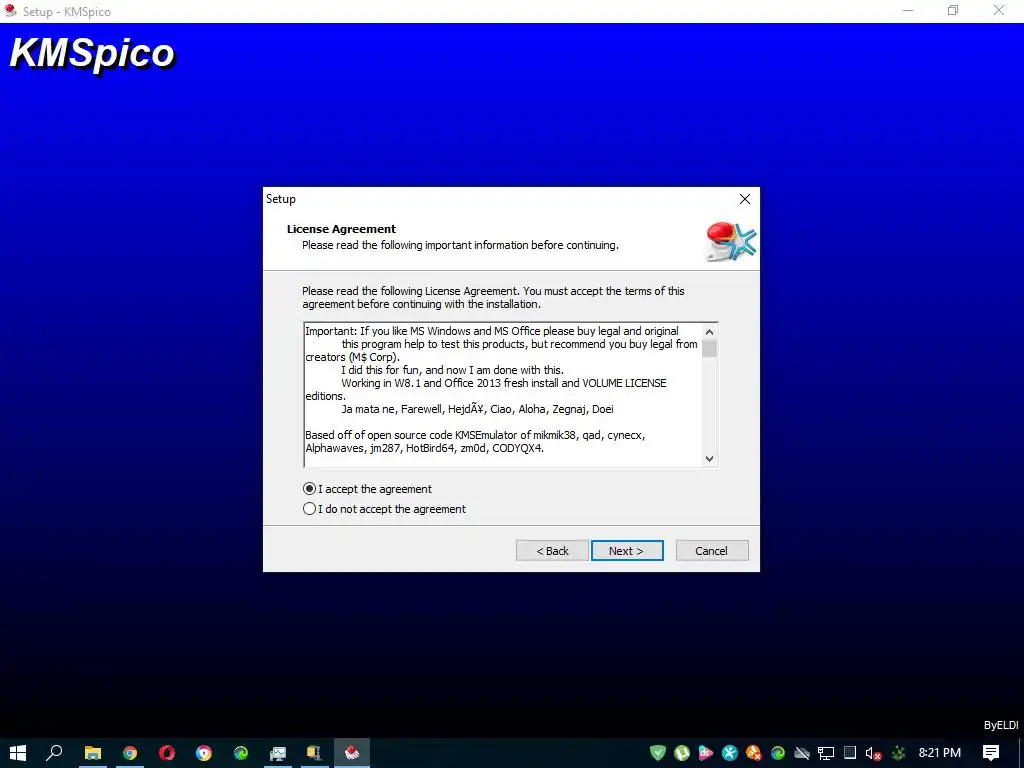Click 'Setup - KMSpico' window title
The height and width of the screenshot is (768, 1024).
(67, 11)
